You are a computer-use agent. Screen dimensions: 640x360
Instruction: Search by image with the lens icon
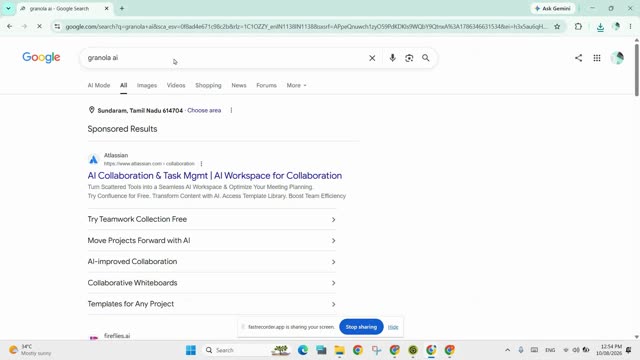[x=409, y=58]
